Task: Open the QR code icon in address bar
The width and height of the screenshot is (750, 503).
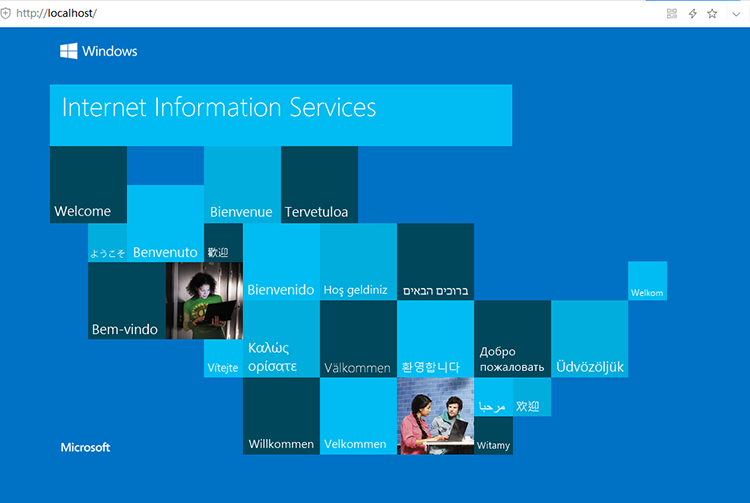Action: (x=672, y=13)
